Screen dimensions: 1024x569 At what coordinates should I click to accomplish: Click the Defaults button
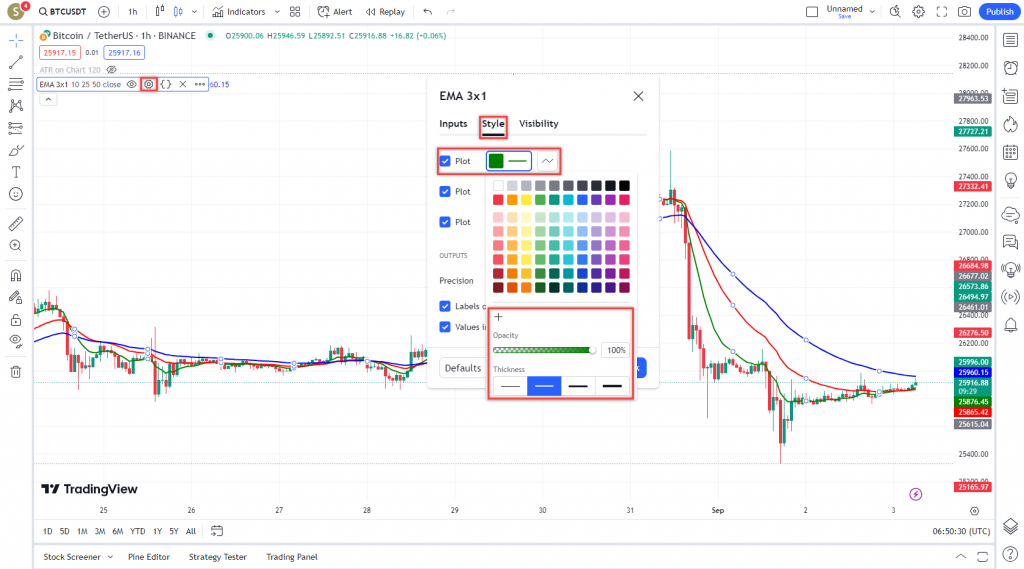point(462,368)
